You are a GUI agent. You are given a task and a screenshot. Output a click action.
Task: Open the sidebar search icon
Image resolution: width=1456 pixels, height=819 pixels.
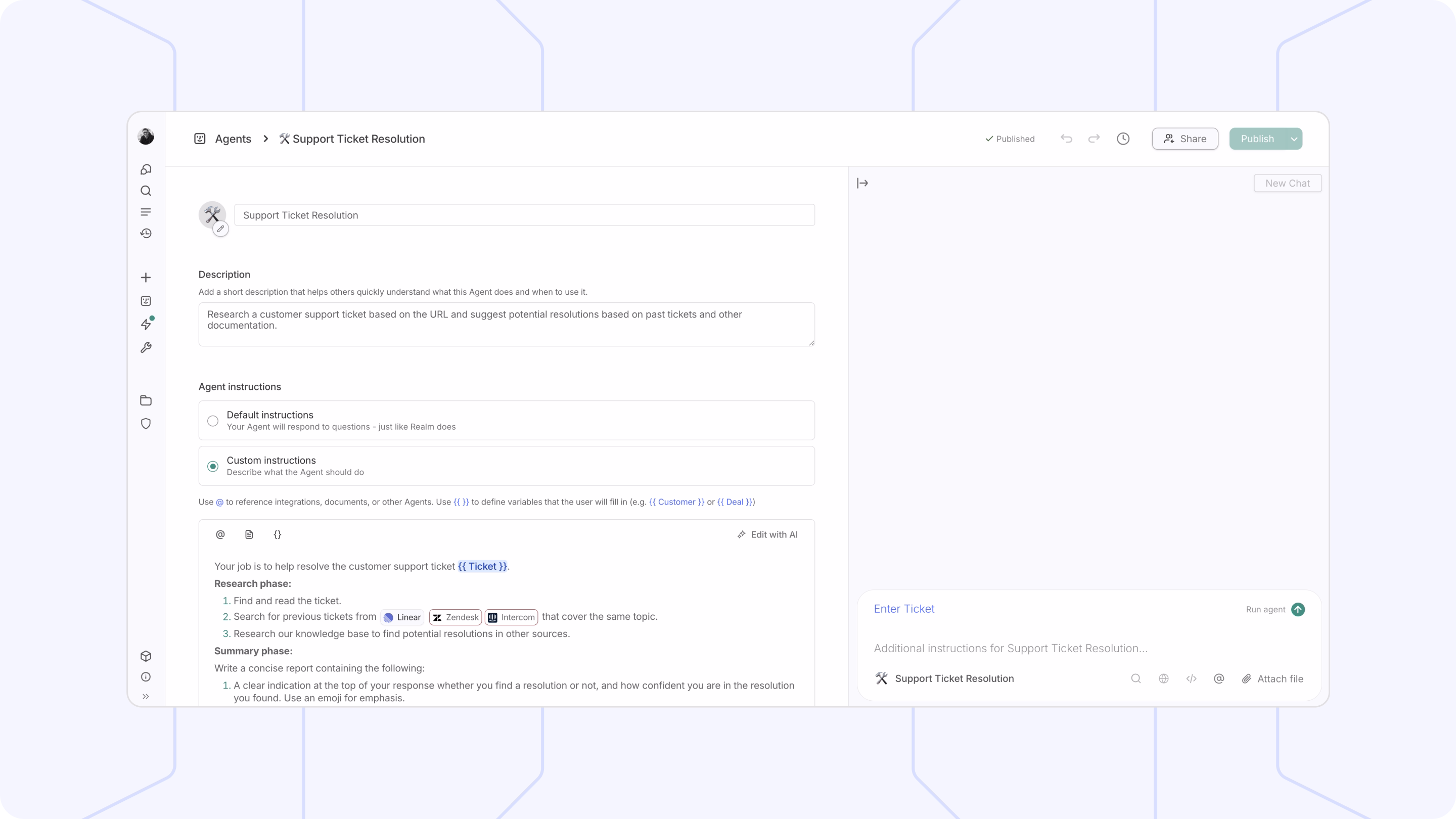pyautogui.click(x=146, y=191)
